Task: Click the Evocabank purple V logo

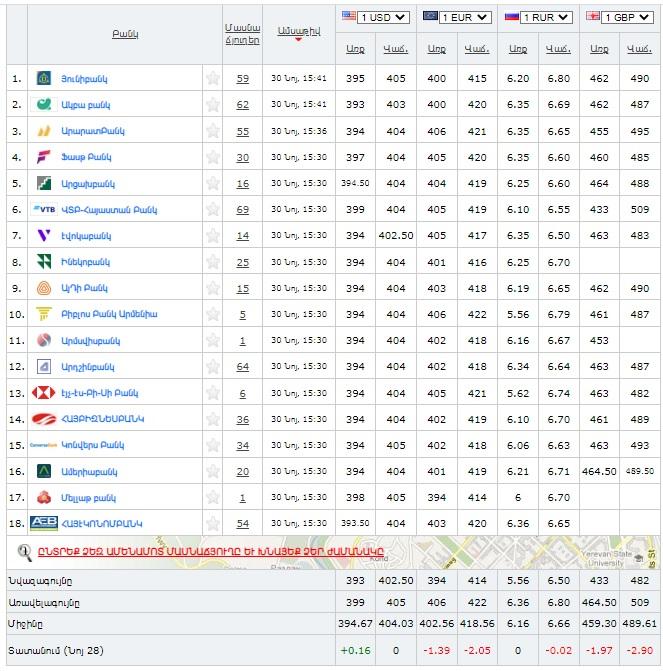Action: (x=44, y=235)
